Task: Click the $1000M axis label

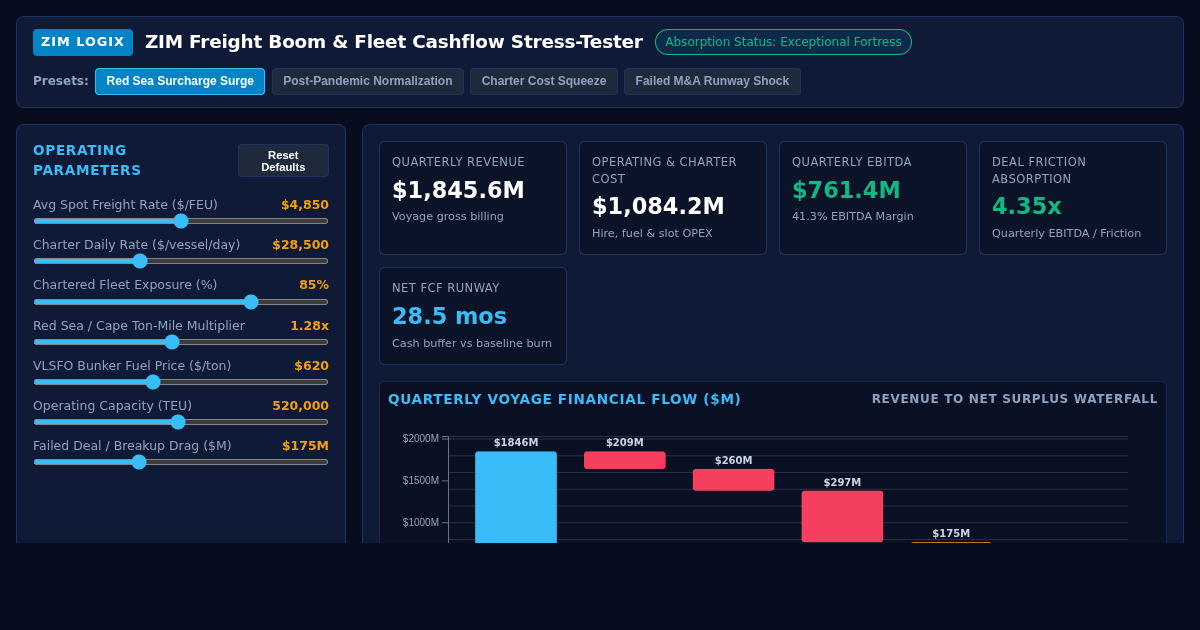Action: tap(420, 522)
